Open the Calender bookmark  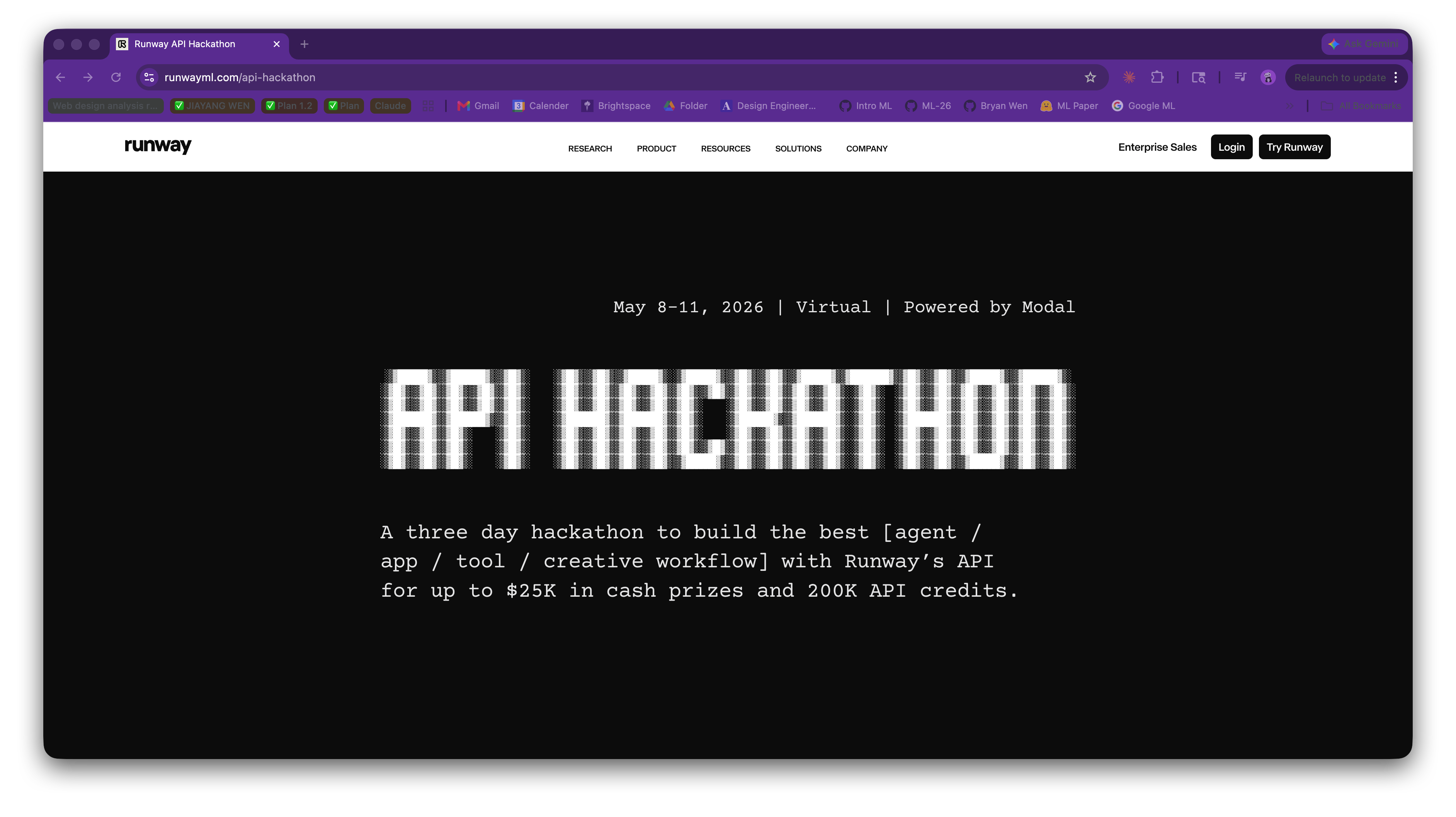click(540, 106)
